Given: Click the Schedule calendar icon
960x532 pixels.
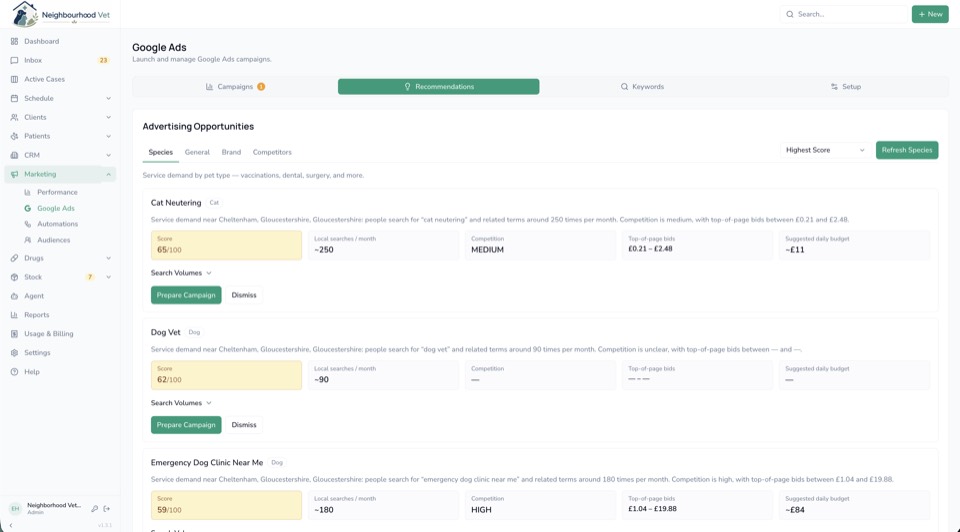Looking at the screenshot, I should click(x=14, y=98).
